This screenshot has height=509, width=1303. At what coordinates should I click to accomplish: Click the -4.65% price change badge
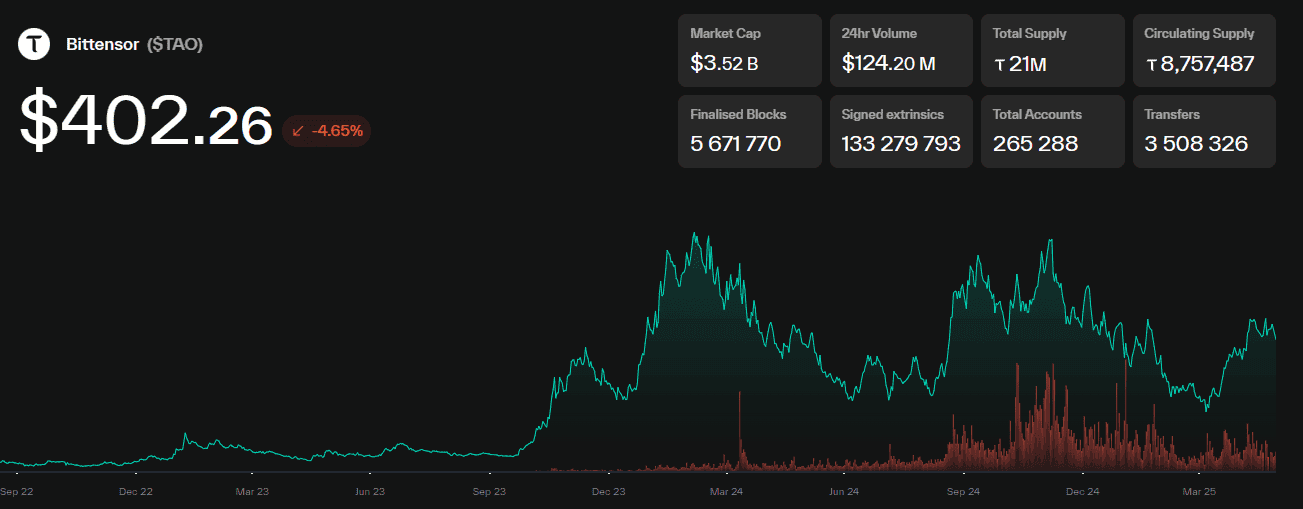327,130
